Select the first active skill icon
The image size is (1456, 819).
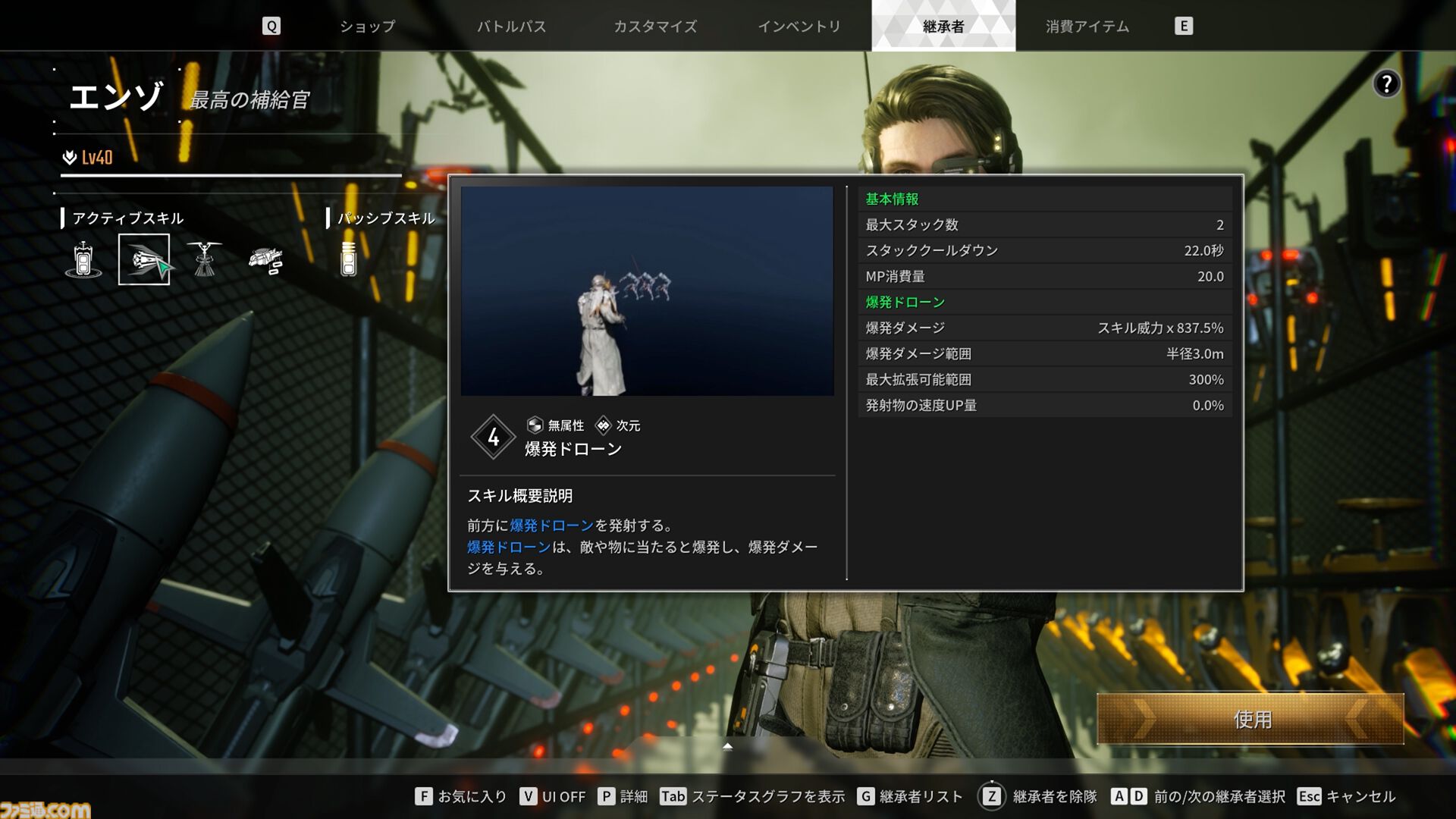coord(83,259)
